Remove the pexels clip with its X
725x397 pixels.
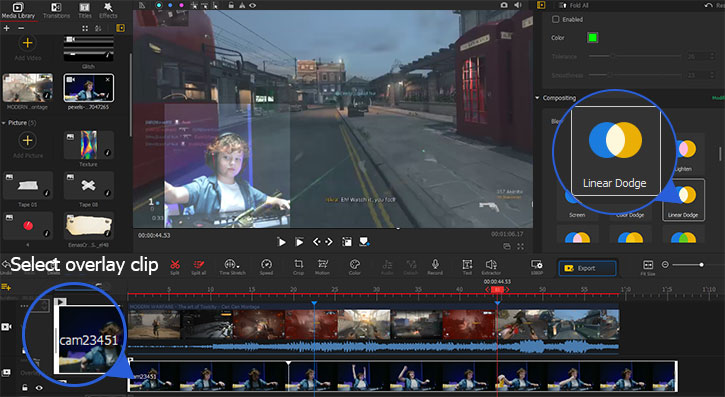tap(108, 79)
